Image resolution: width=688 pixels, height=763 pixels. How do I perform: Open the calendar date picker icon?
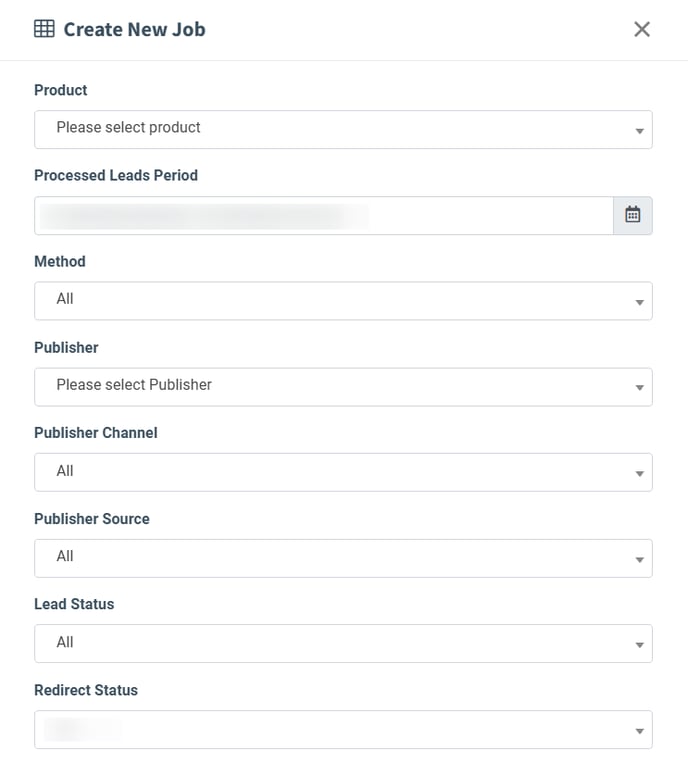(x=633, y=215)
